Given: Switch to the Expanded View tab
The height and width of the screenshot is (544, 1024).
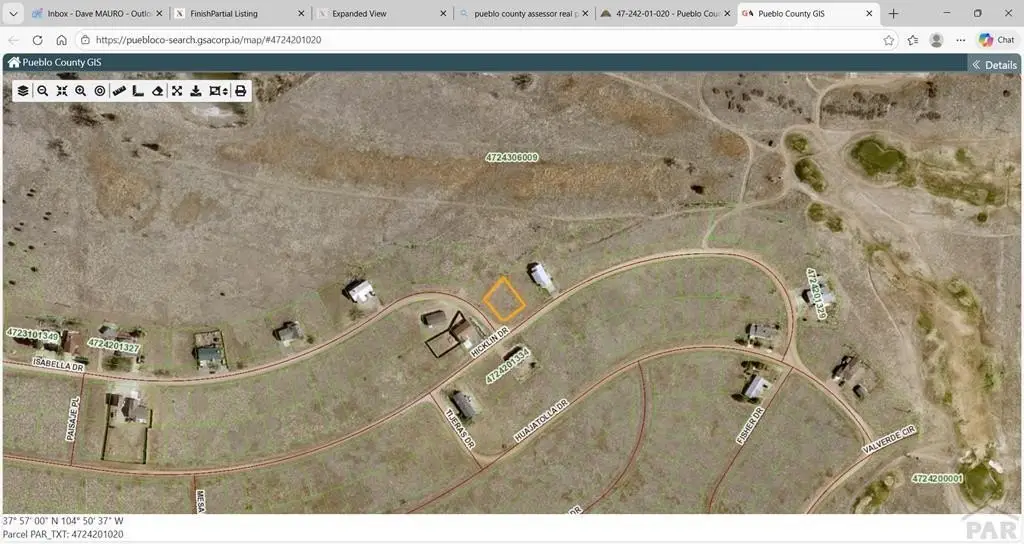Looking at the screenshot, I should tap(380, 14).
